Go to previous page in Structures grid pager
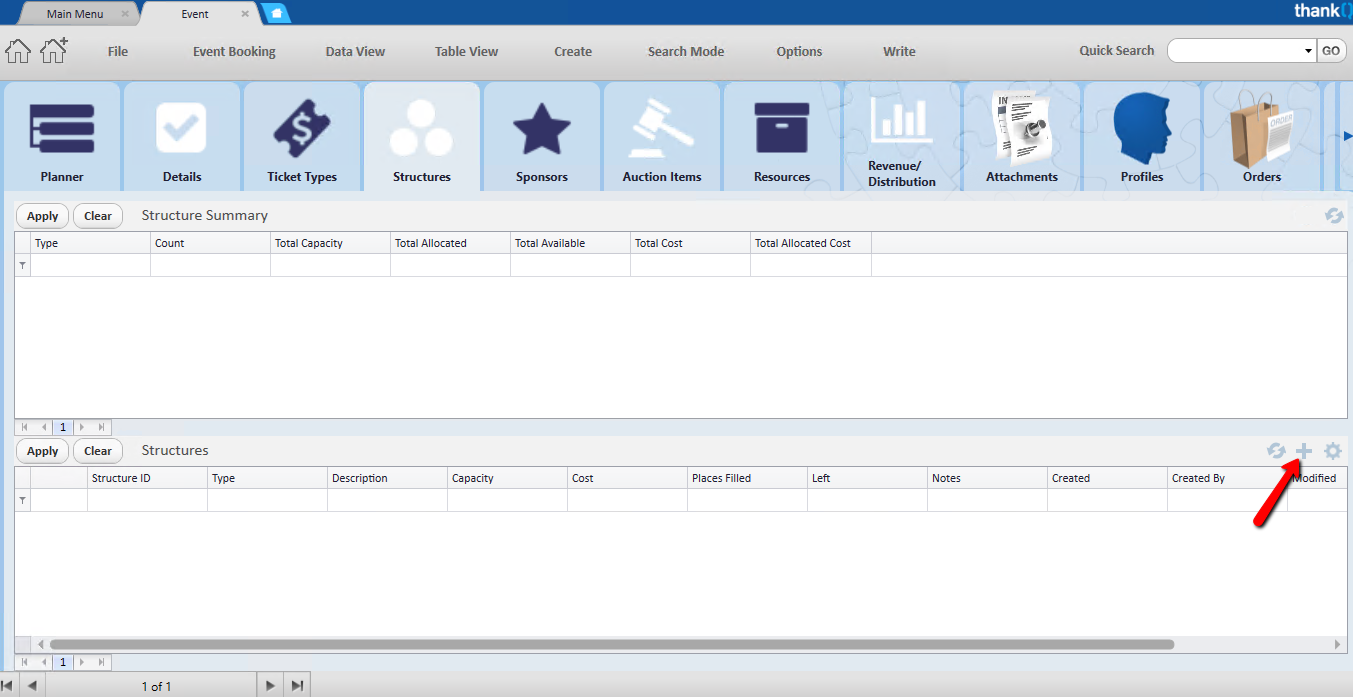 click(44, 662)
